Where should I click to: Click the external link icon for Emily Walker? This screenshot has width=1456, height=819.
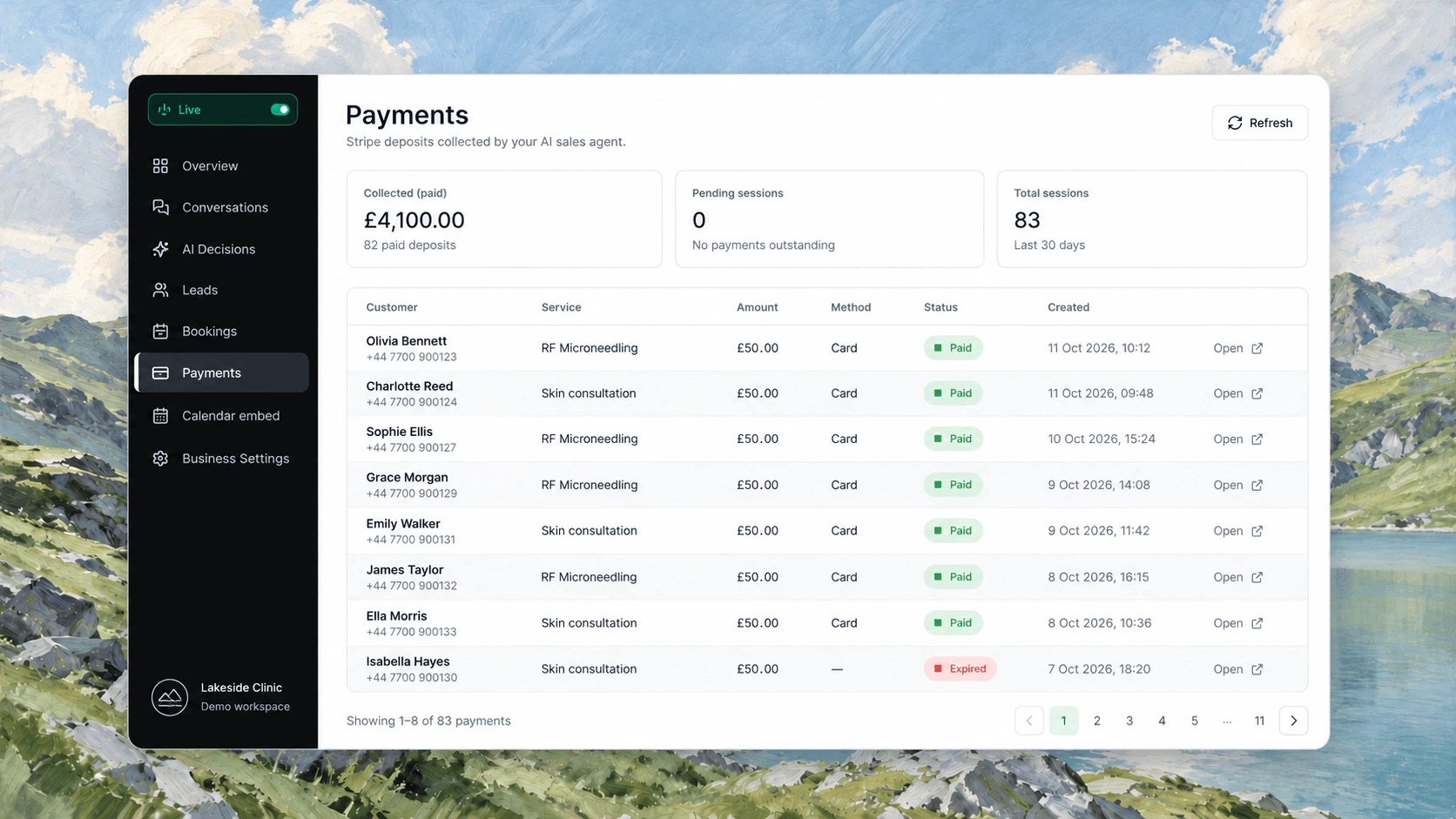pyautogui.click(x=1257, y=531)
